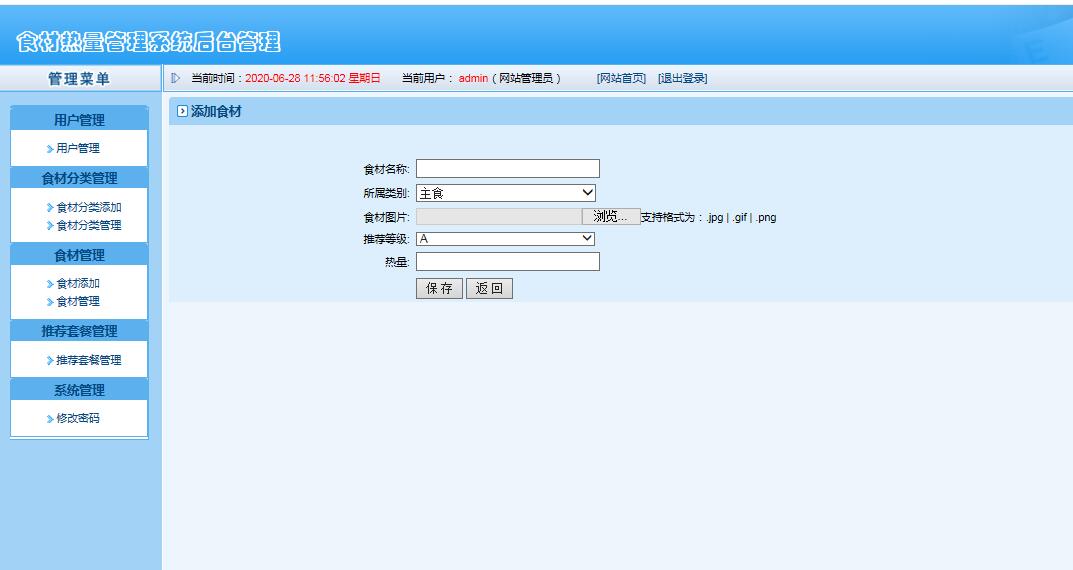
Task: Open the 所属类别 category dropdown
Action: click(x=506, y=193)
